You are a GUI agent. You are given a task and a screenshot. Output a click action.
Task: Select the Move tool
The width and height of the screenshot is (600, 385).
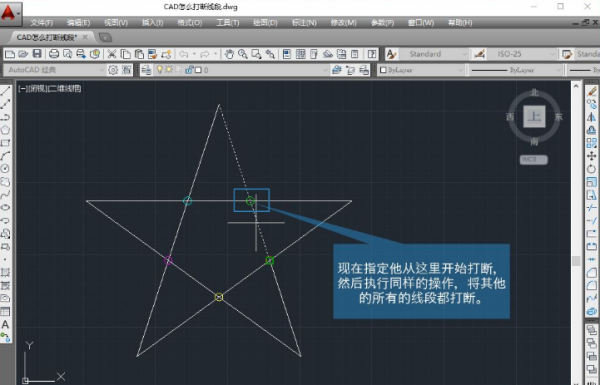point(592,156)
